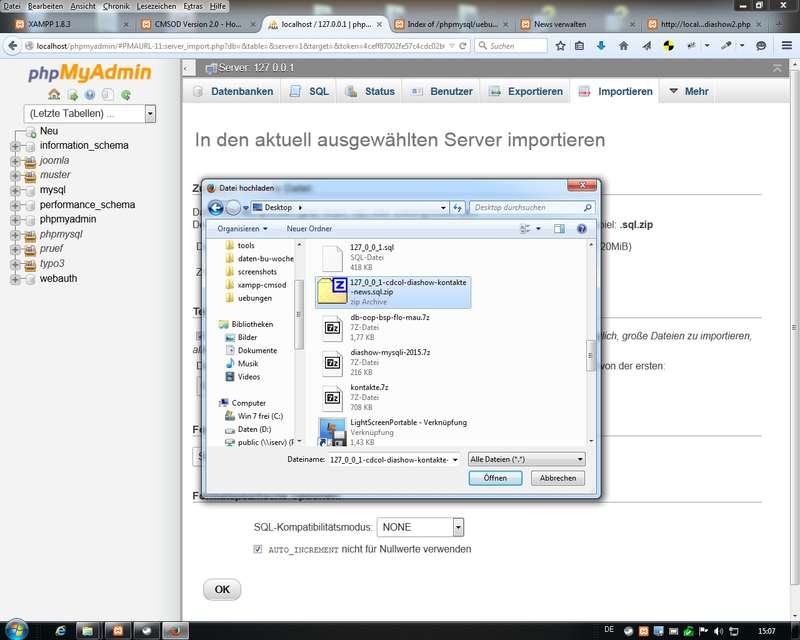Image resolution: width=800 pixels, height=640 pixels.
Task: Open the SQL-Kompatibilitätsmodus dropdown
Action: [458, 527]
